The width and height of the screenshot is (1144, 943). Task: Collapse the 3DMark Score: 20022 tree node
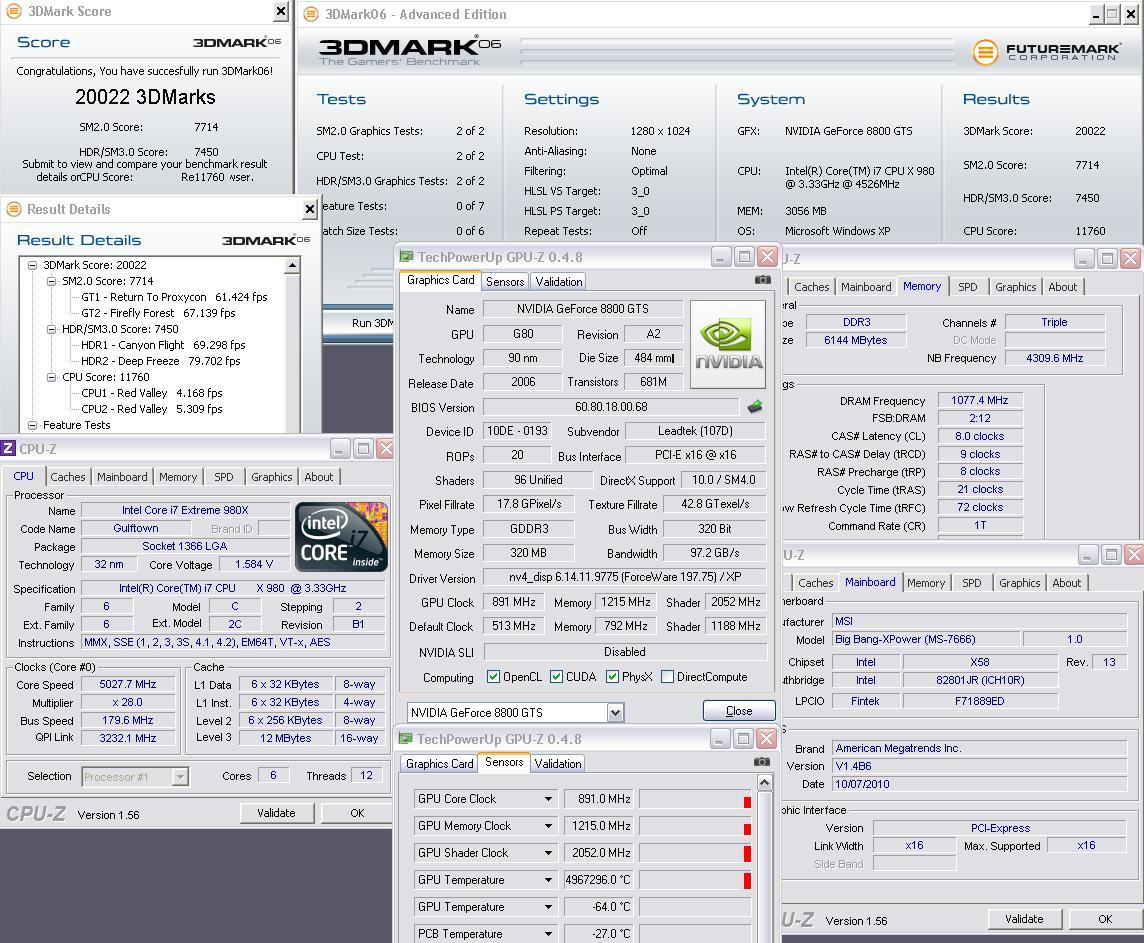click(32, 265)
